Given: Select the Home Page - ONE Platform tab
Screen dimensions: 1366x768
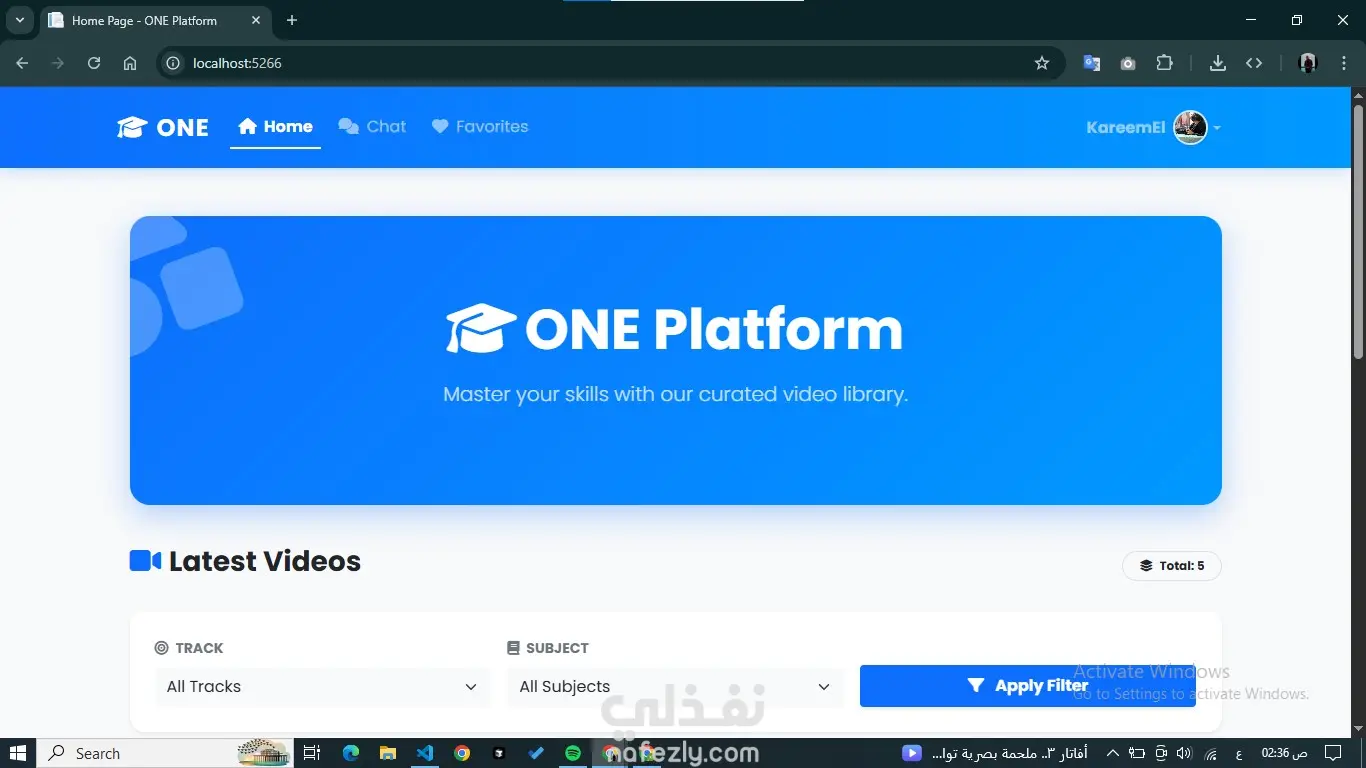Looking at the screenshot, I should 156,20.
